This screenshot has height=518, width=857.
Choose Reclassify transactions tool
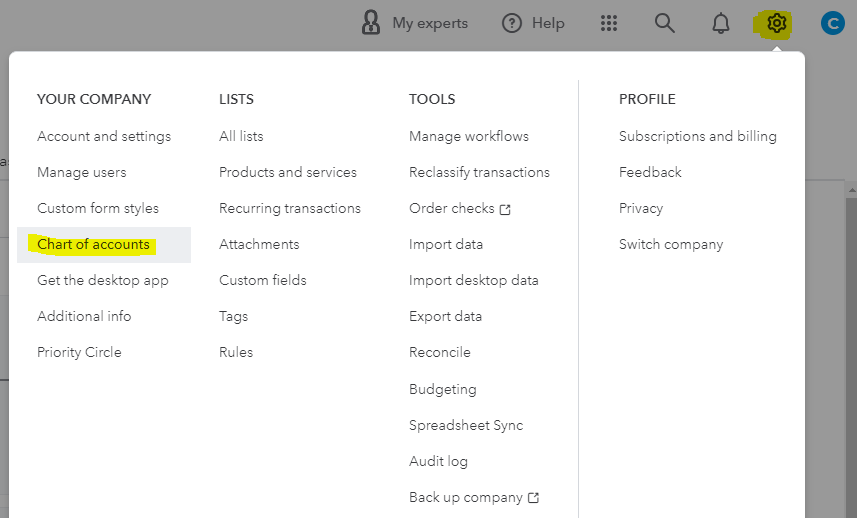pos(479,172)
